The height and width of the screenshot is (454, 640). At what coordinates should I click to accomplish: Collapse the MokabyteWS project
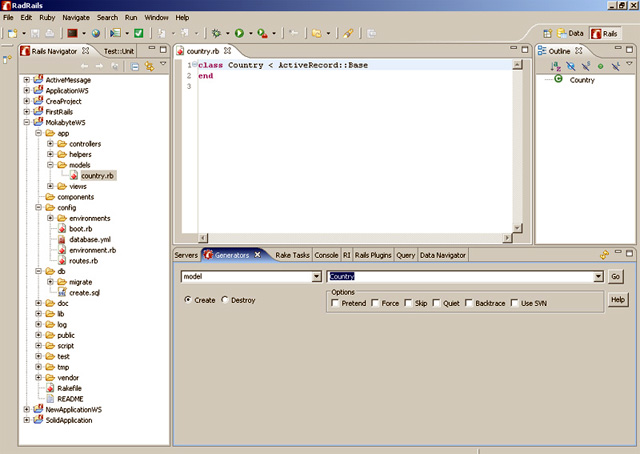click(27, 122)
